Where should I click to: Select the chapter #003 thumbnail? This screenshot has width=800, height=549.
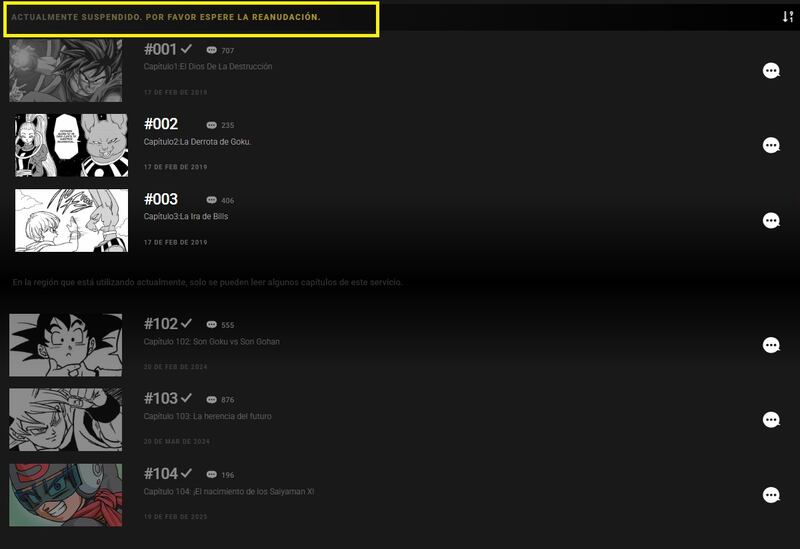tap(71, 221)
